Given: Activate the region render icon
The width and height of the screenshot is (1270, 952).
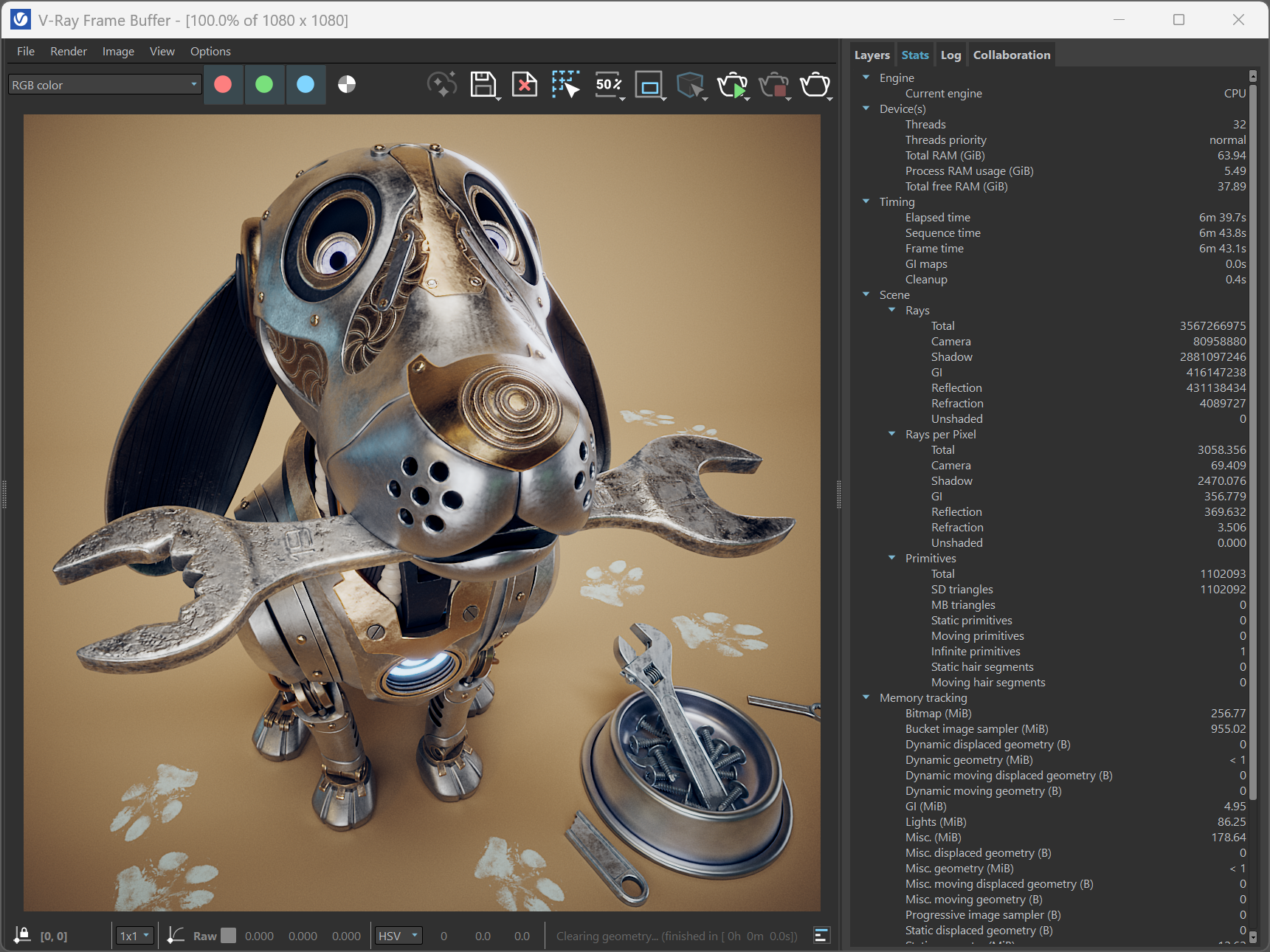Looking at the screenshot, I should tap(649, 85).
